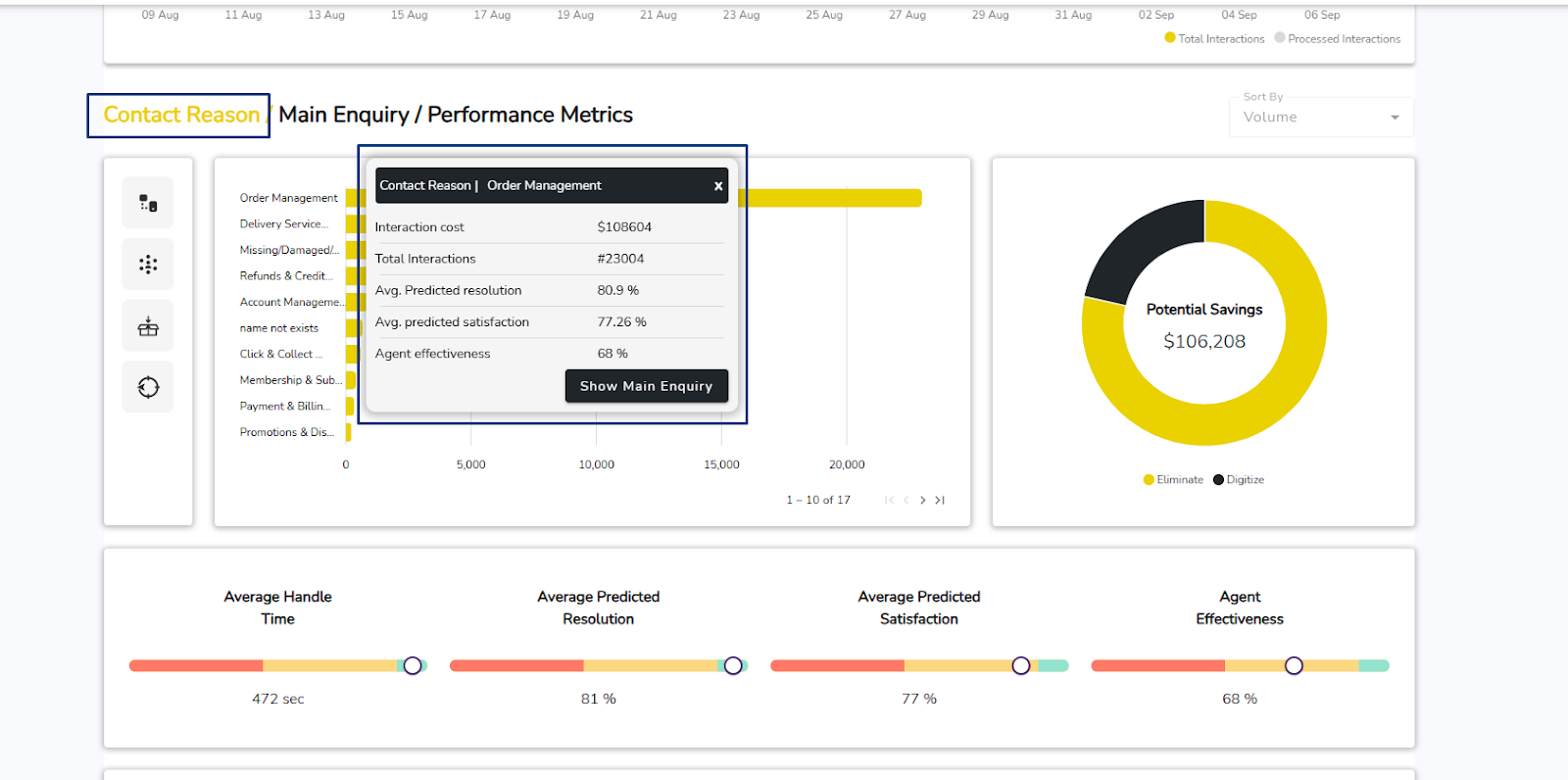Select the Main Enquiry breadcrumb item
Screen dimensions: 1568x780
click(344, 116)
